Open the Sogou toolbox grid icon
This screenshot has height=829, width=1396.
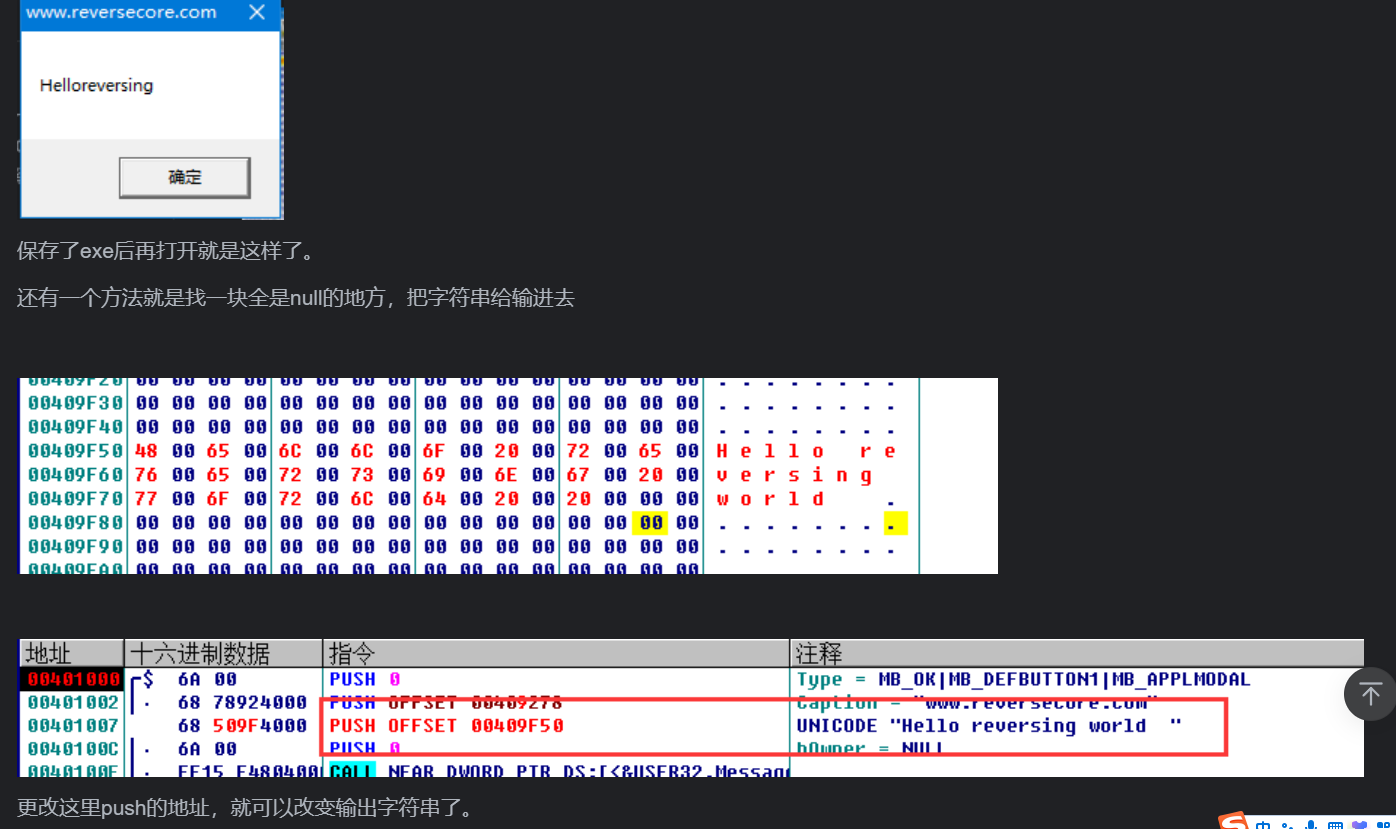[x=1383, y=826]
